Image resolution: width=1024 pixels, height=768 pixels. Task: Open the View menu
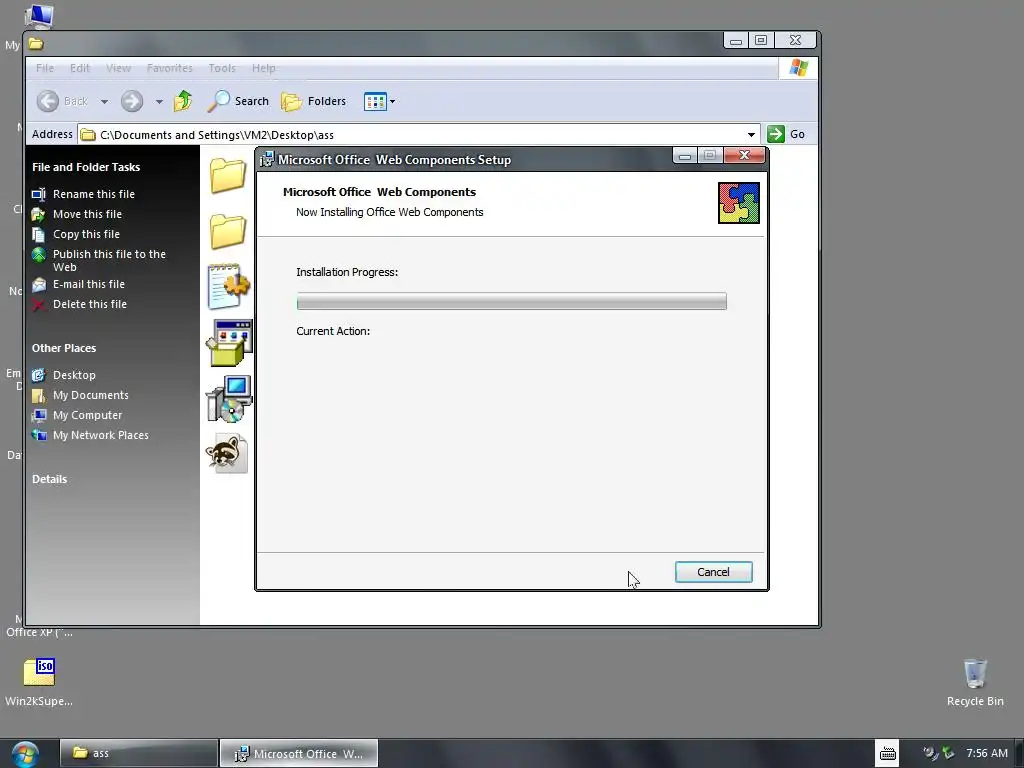point(118,68)
